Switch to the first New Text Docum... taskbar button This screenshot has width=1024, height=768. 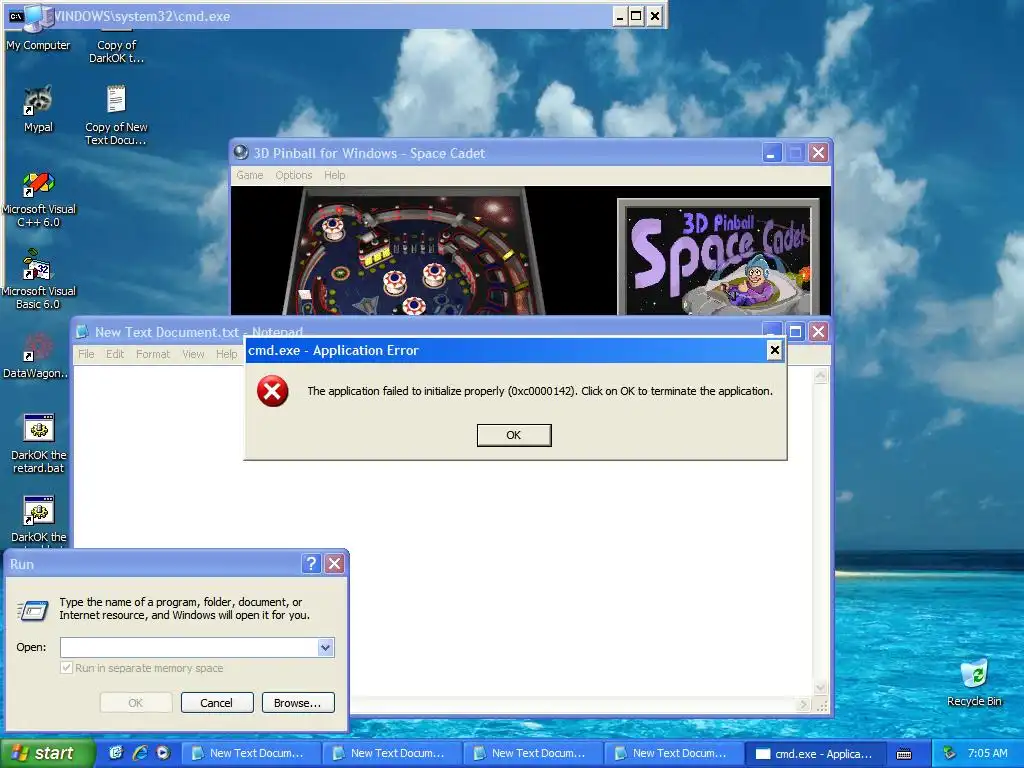250,754
